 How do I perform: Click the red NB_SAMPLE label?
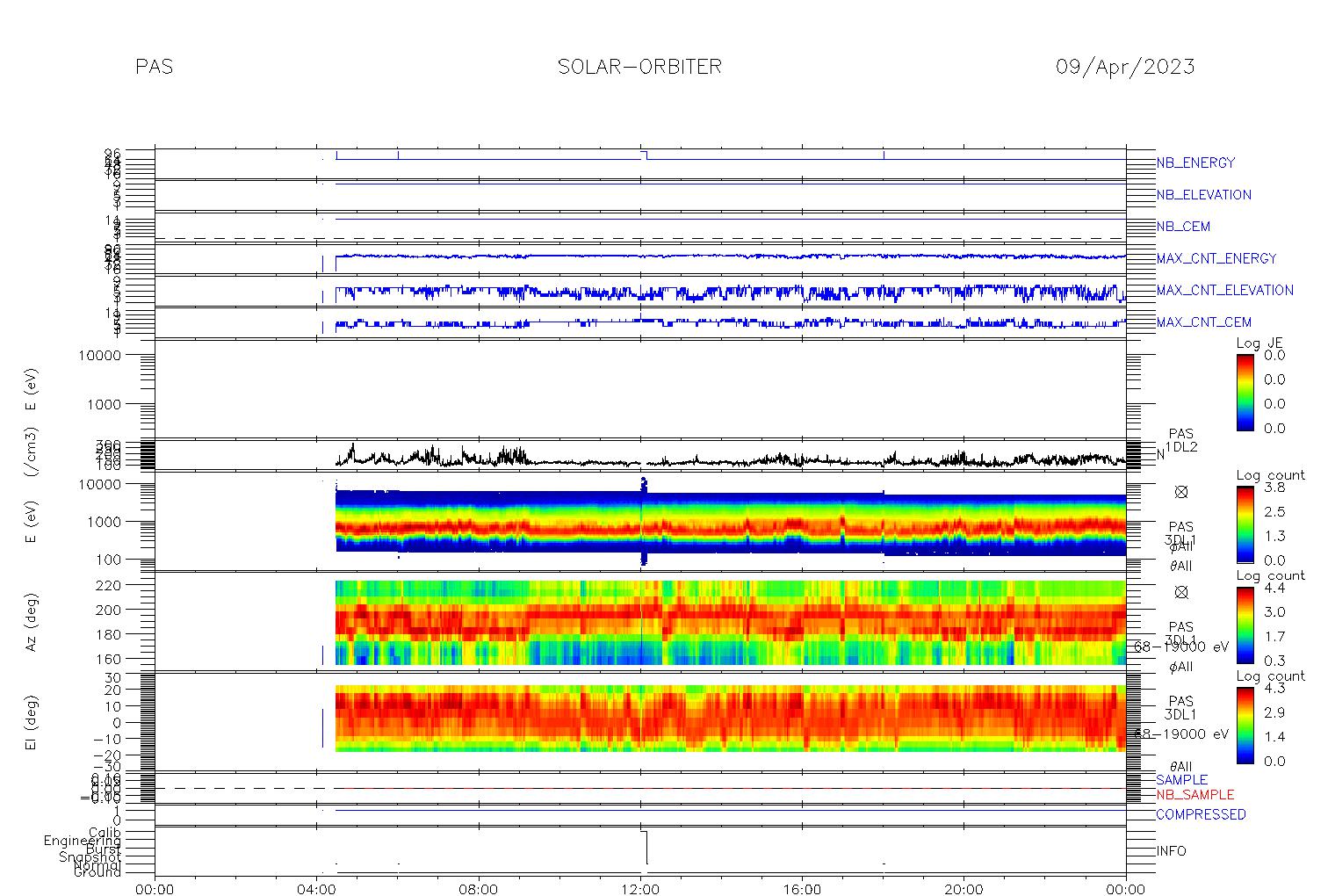click(x=1194, y=794)
